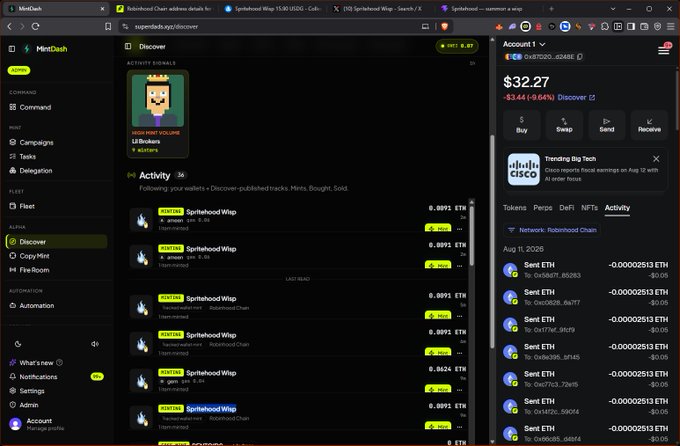Click the main page scrollbar
Screen dimensions: 680x446
tap(492, 241)
